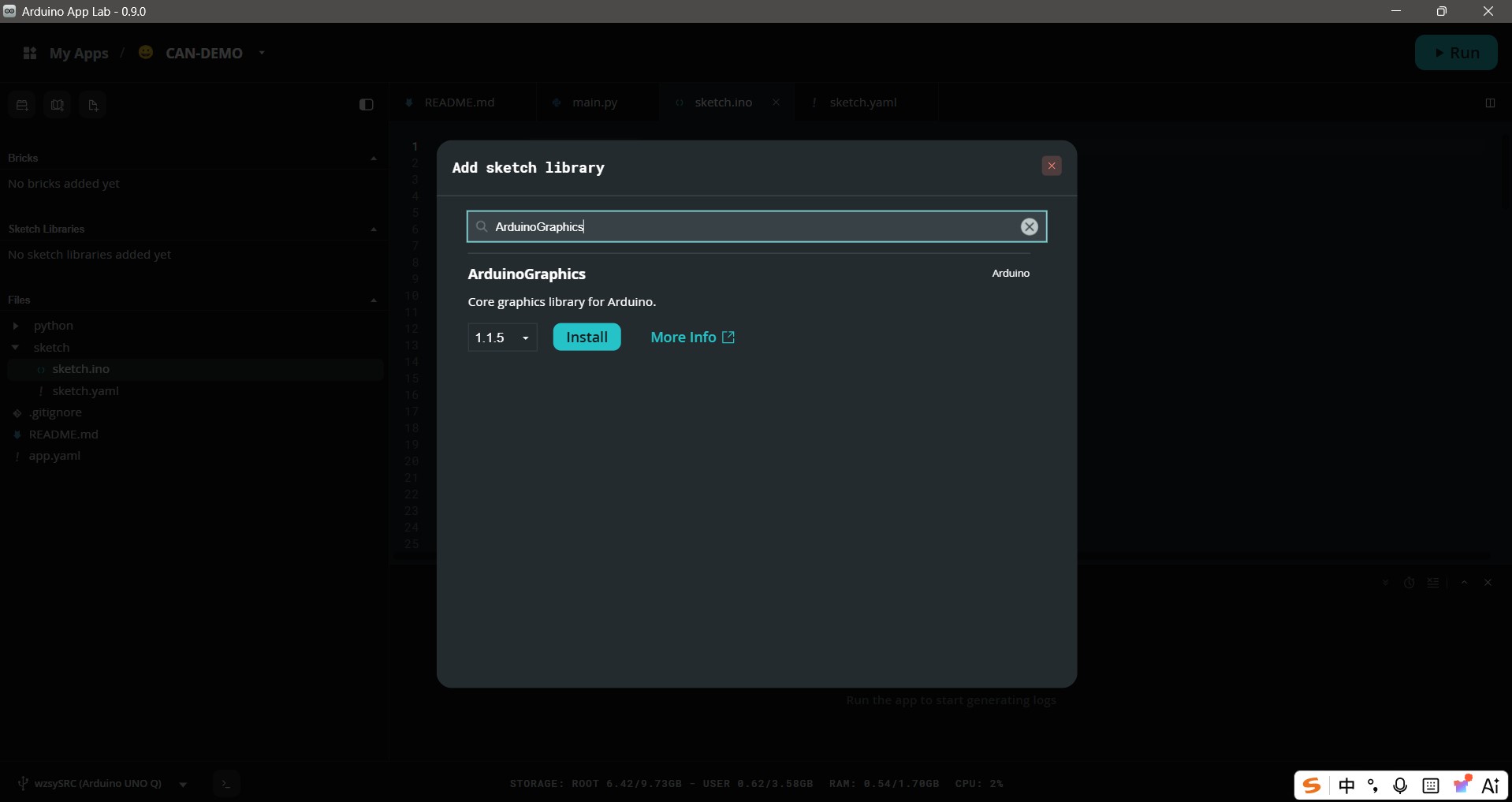Minimize the Arduino App Lab window
Image resolution: width=1512 pixels, height=802 pixels.
(x=1396, y=11)
